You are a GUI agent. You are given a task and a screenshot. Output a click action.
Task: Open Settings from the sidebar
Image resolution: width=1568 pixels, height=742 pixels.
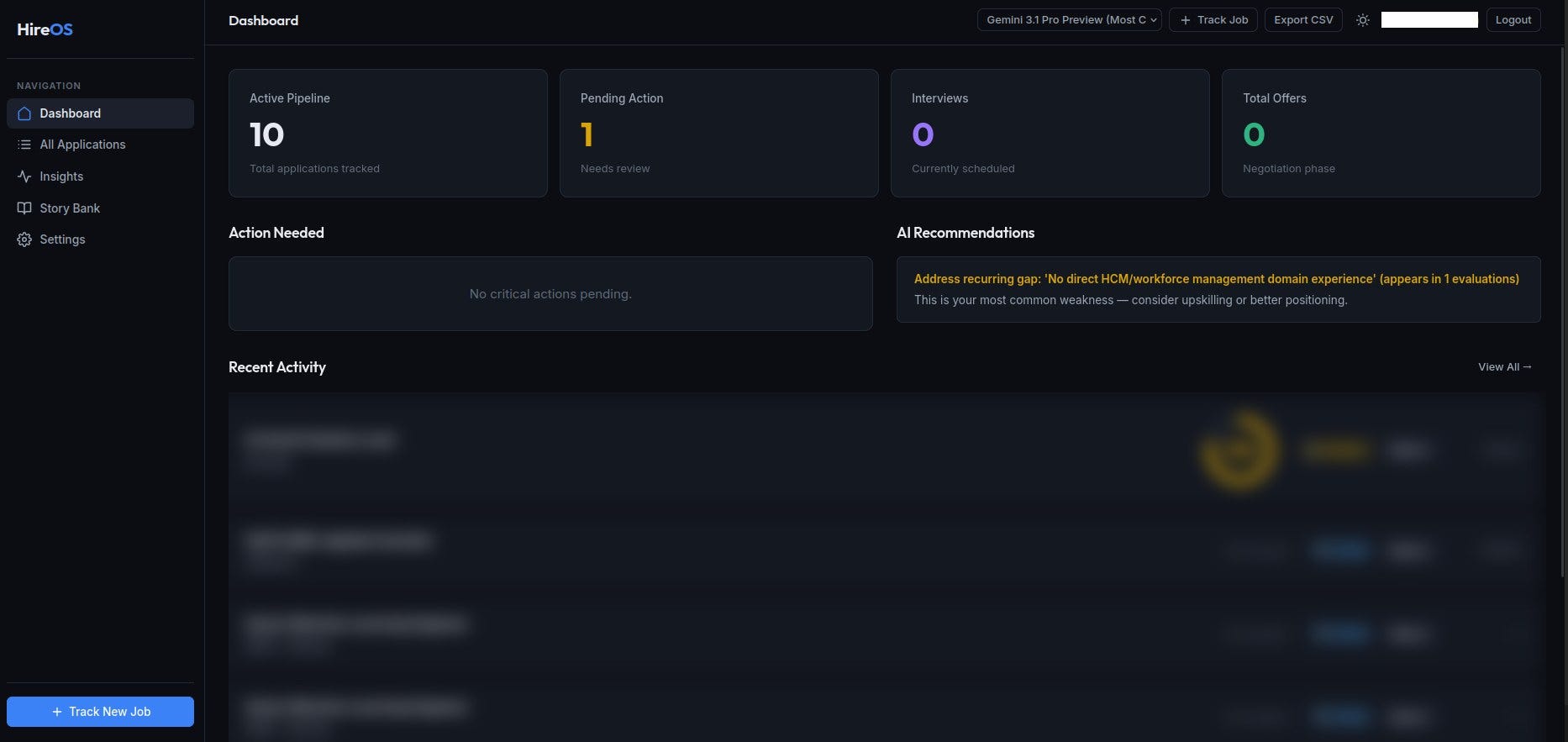(100, 239)
